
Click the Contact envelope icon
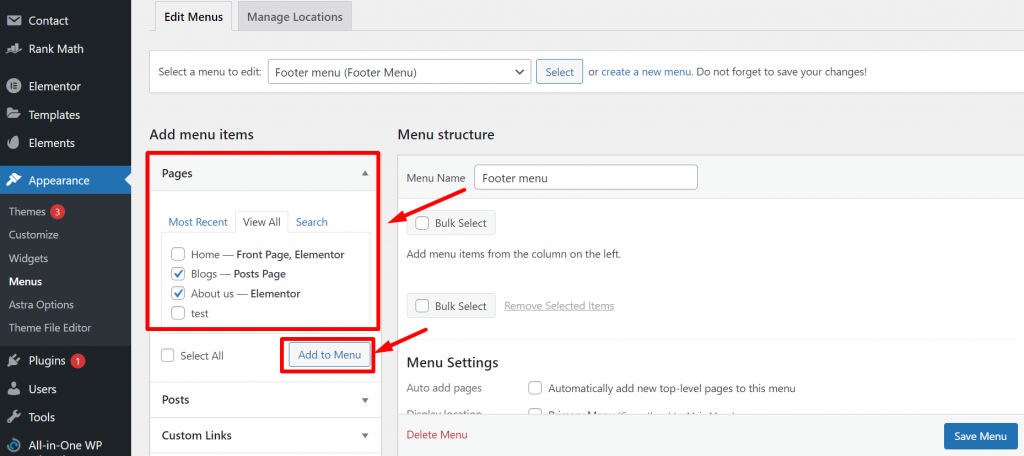tap(13, 20)
